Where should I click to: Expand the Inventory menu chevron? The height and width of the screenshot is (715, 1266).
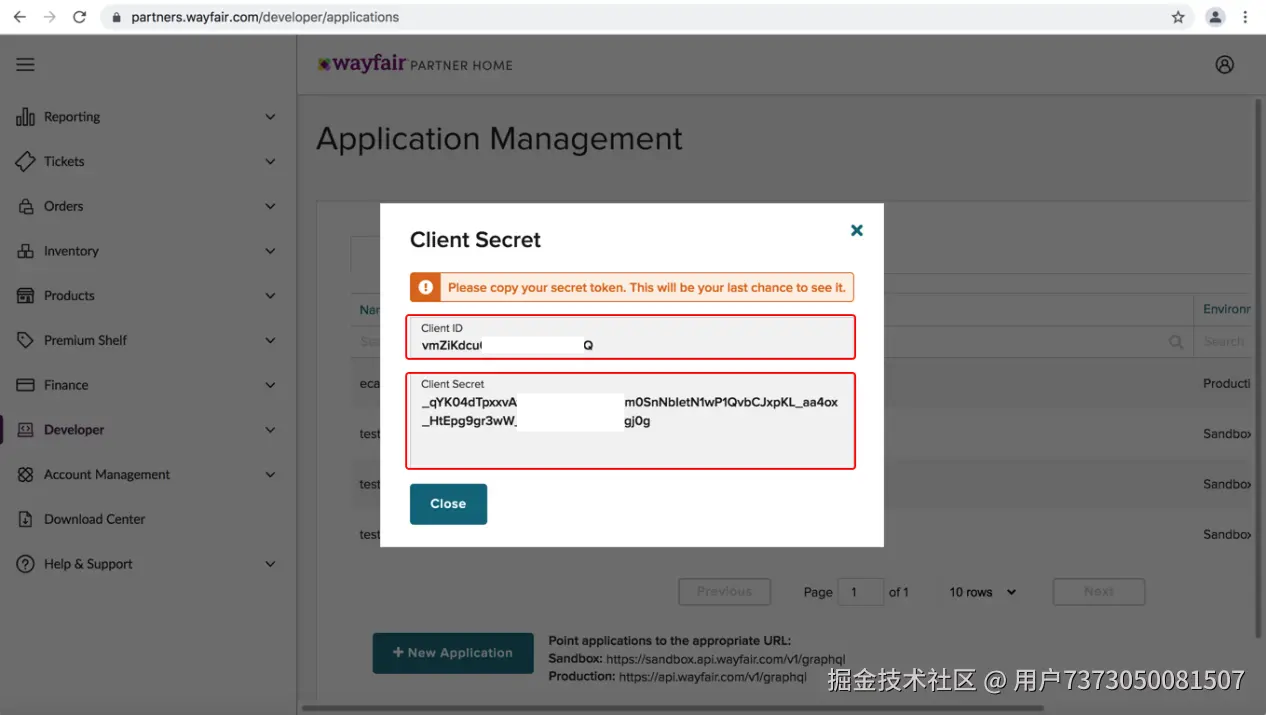(270, 251)
